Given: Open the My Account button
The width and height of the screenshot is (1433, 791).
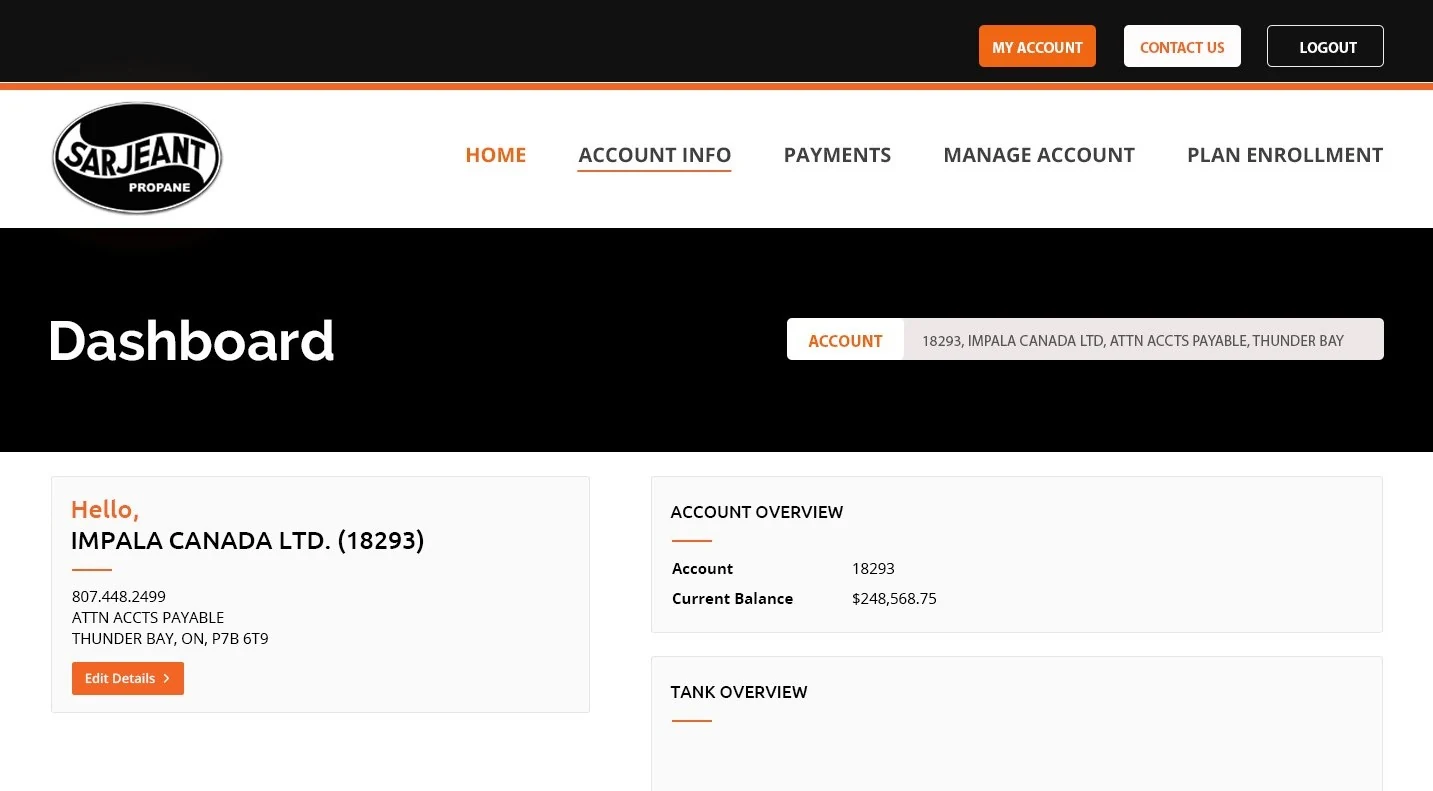Looking at the screenshot, I should point(1037,46).
